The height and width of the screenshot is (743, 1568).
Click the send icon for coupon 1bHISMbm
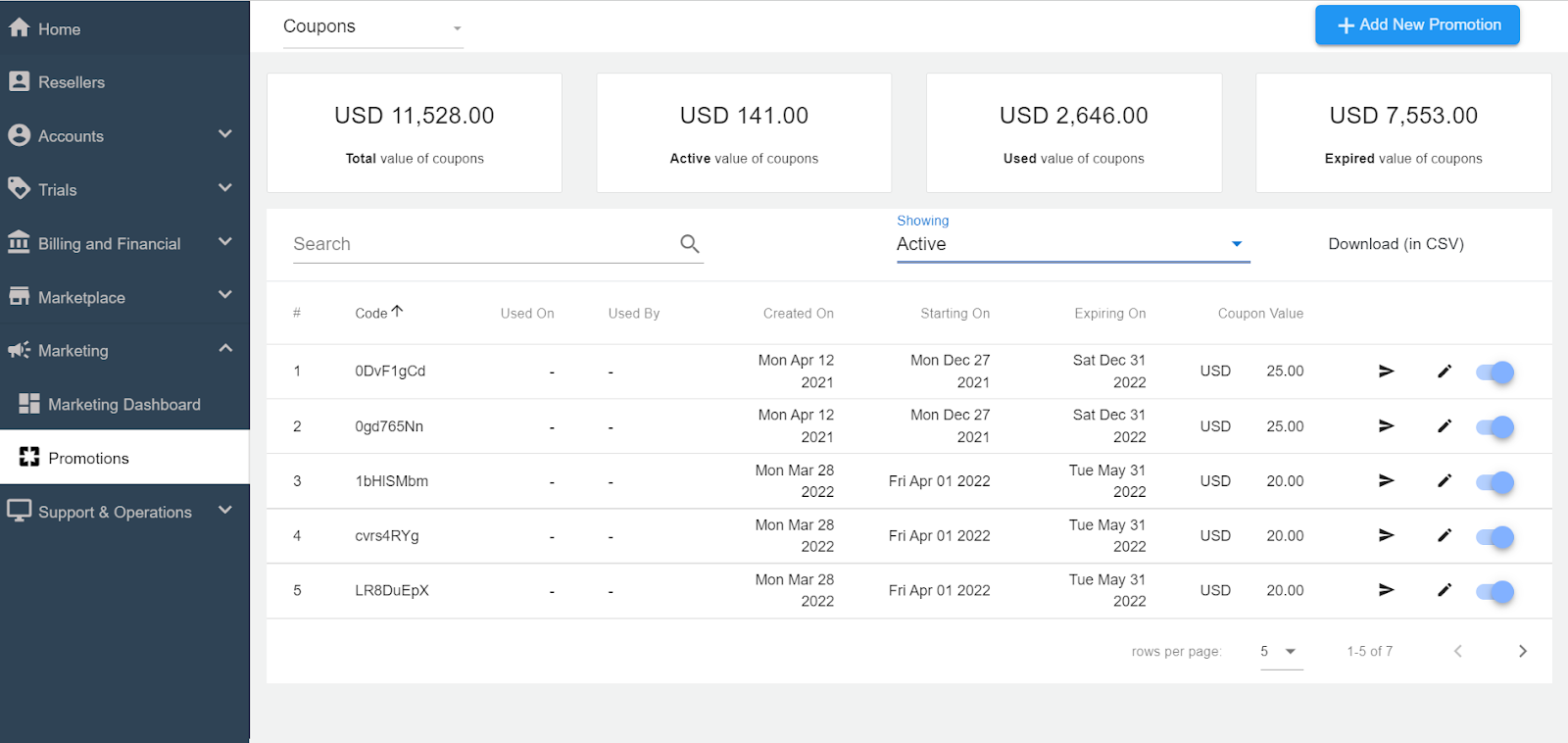pyautogui.click(x=1386, y=481)
